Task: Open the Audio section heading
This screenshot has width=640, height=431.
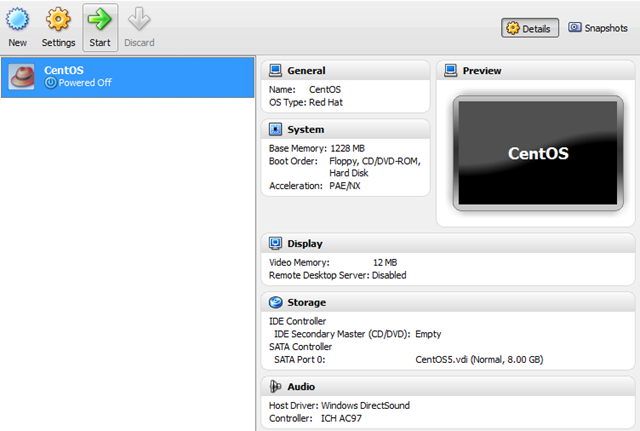Action: [301, 386]
